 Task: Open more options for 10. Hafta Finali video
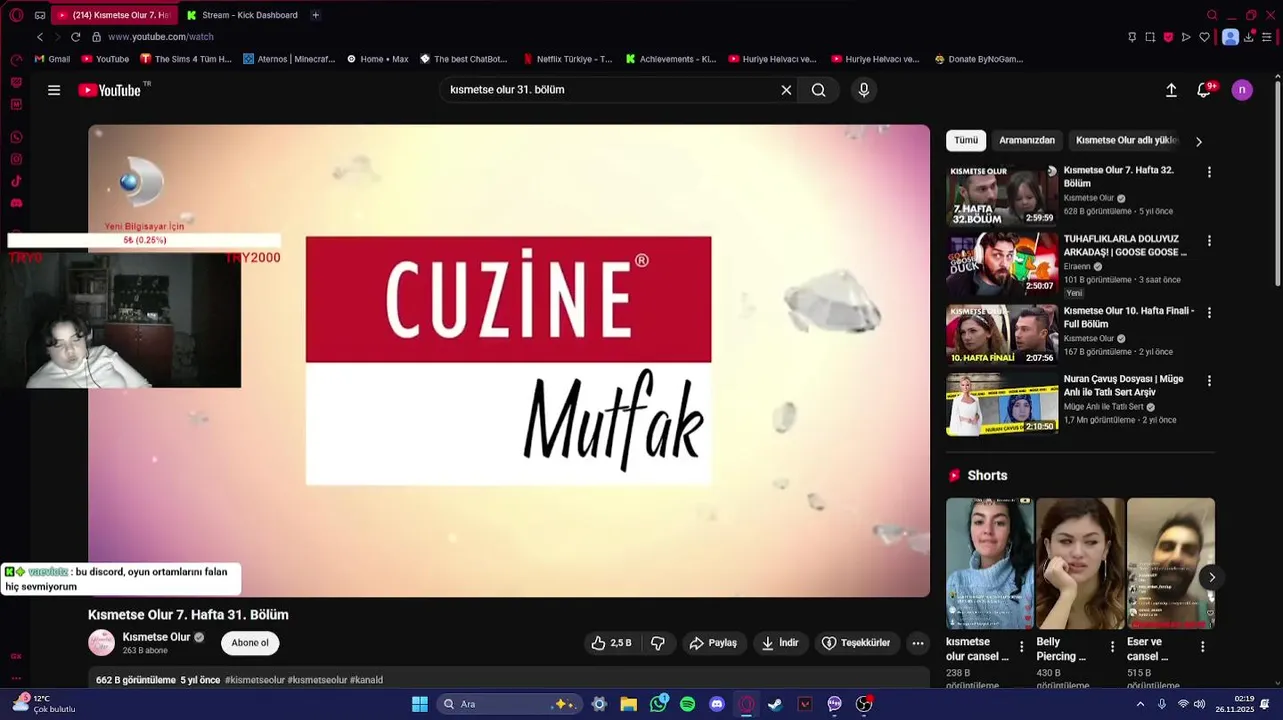(x=1209, y=312)
